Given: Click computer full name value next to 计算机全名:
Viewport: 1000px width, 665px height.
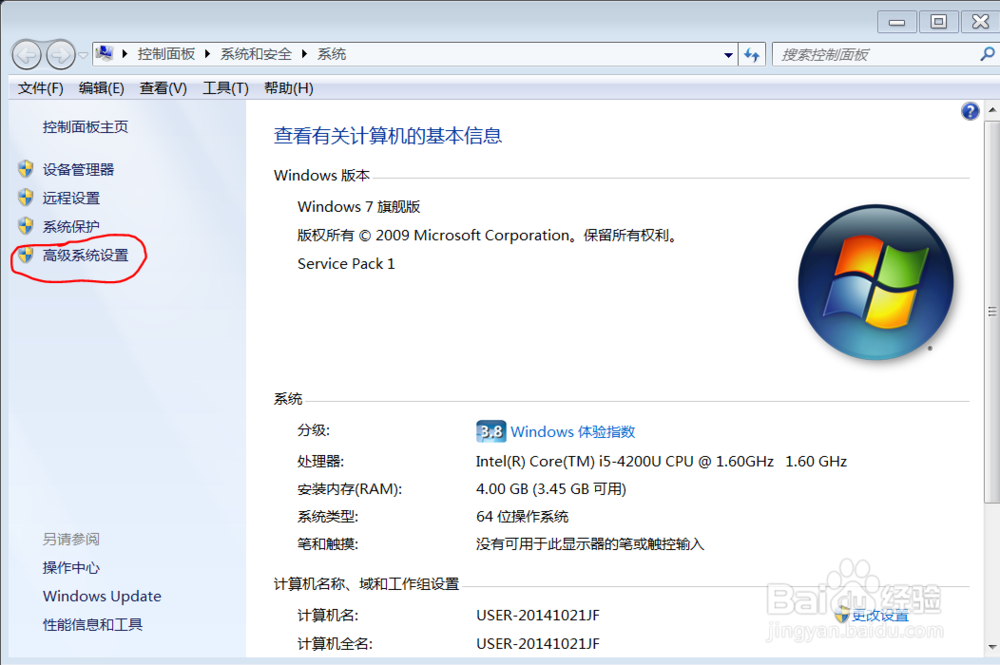Looking at the screenshot, I should click(x=538, y=644).
